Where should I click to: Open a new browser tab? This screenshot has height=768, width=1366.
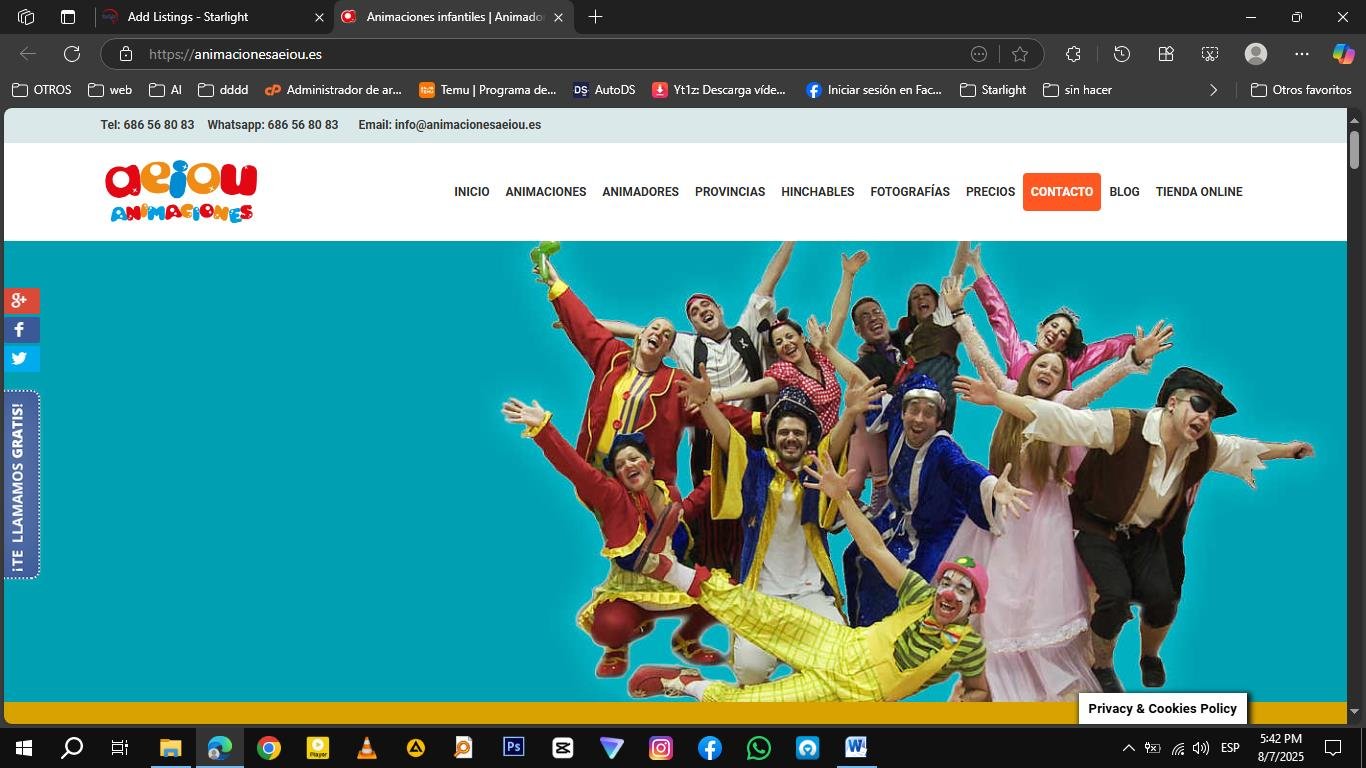point(595,17)
